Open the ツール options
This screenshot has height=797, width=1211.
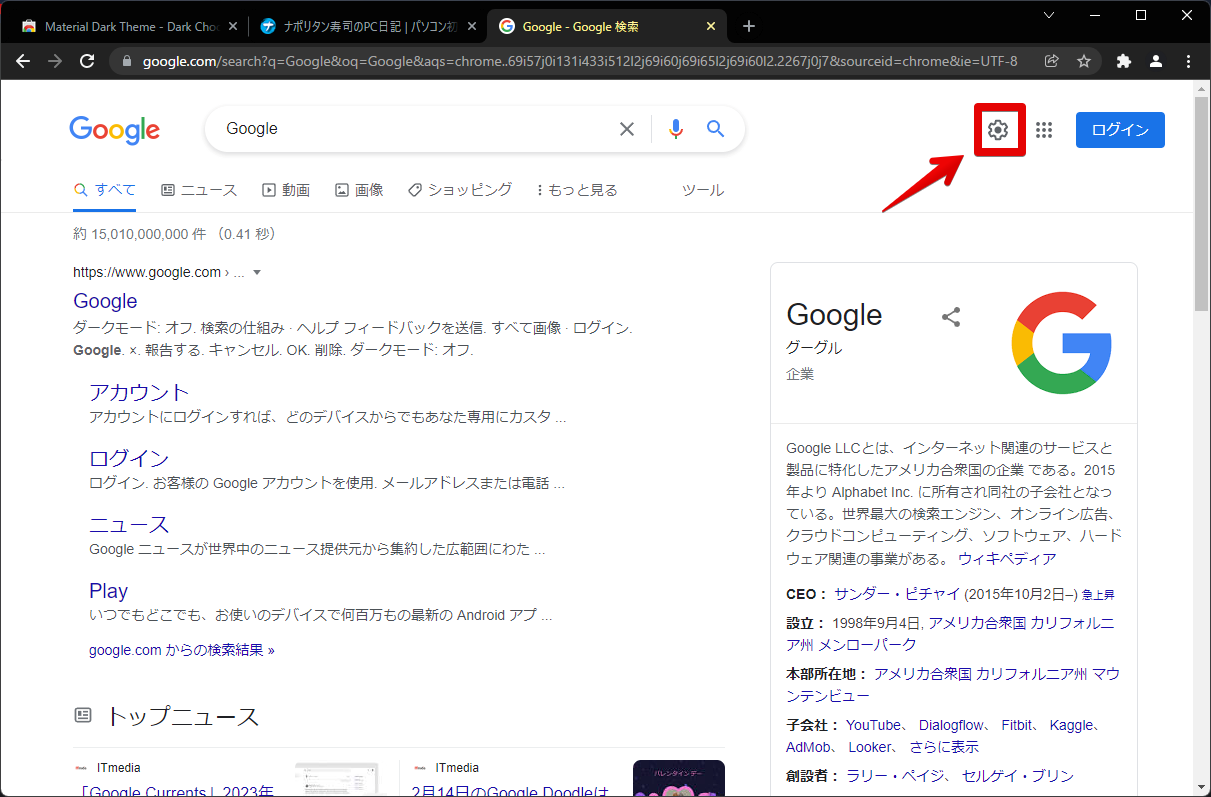(703, 190)
